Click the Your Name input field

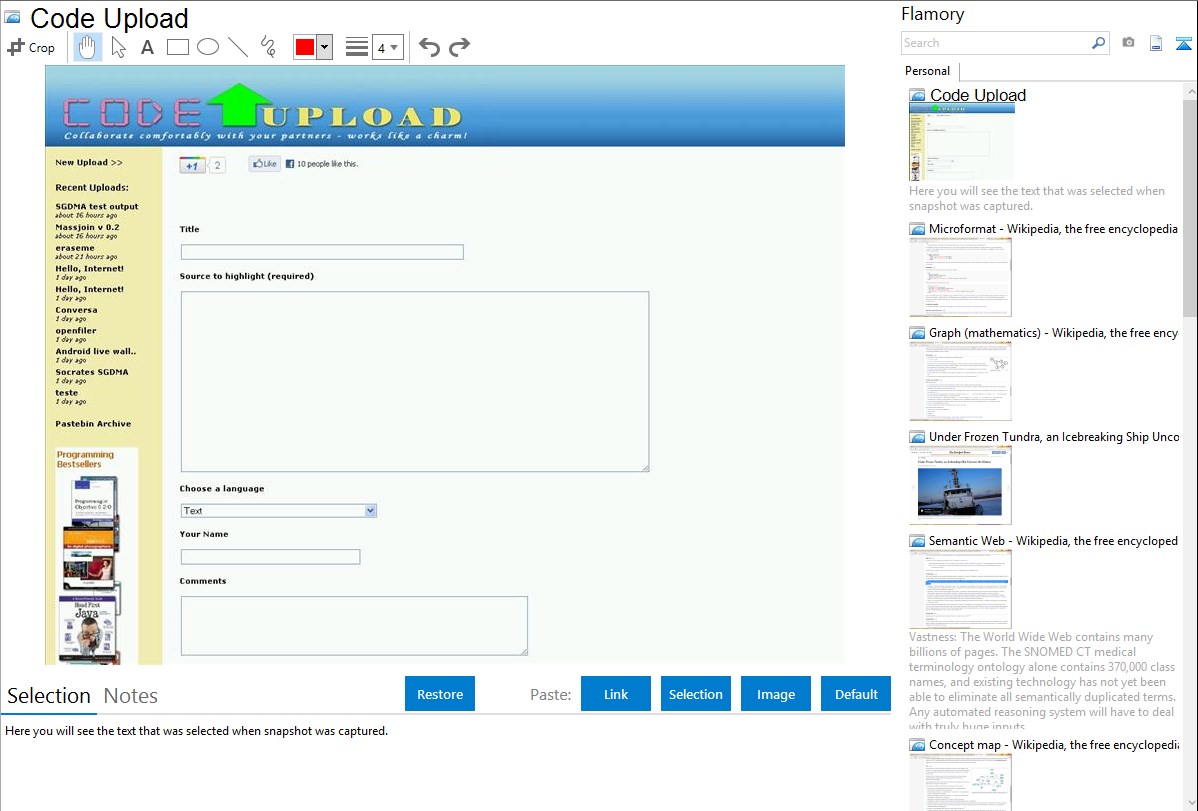270,556
